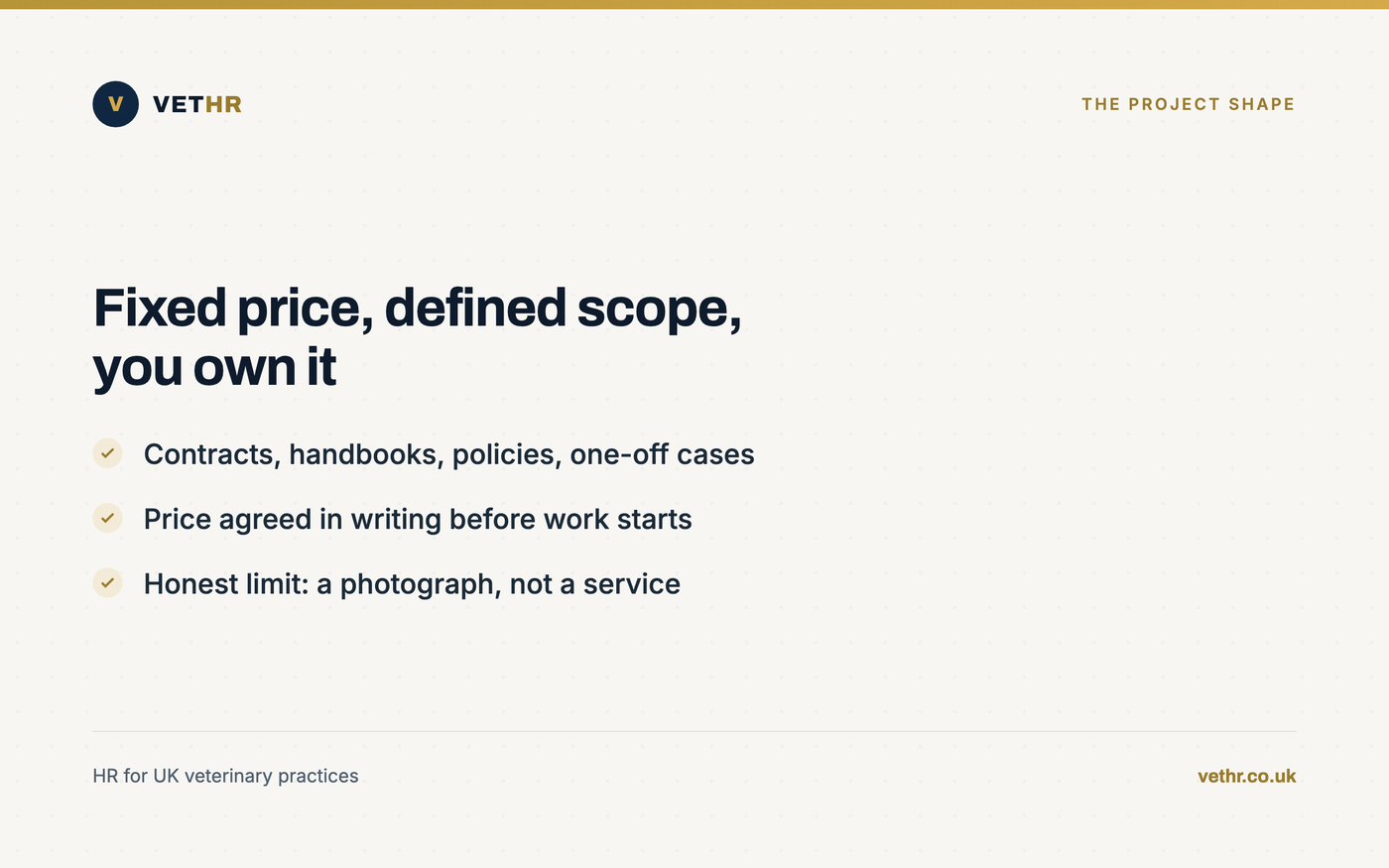Click the checkmark icon beside Price agreed

point(107,518)
